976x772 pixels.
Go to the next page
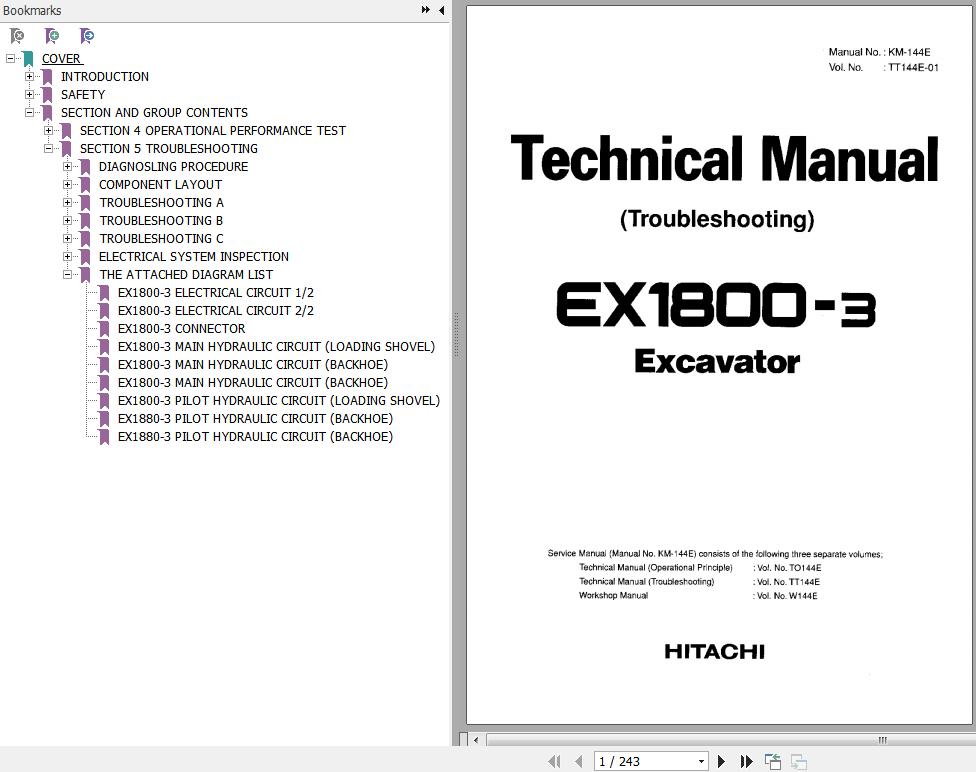pyautogui.click(x=721, y=761)
